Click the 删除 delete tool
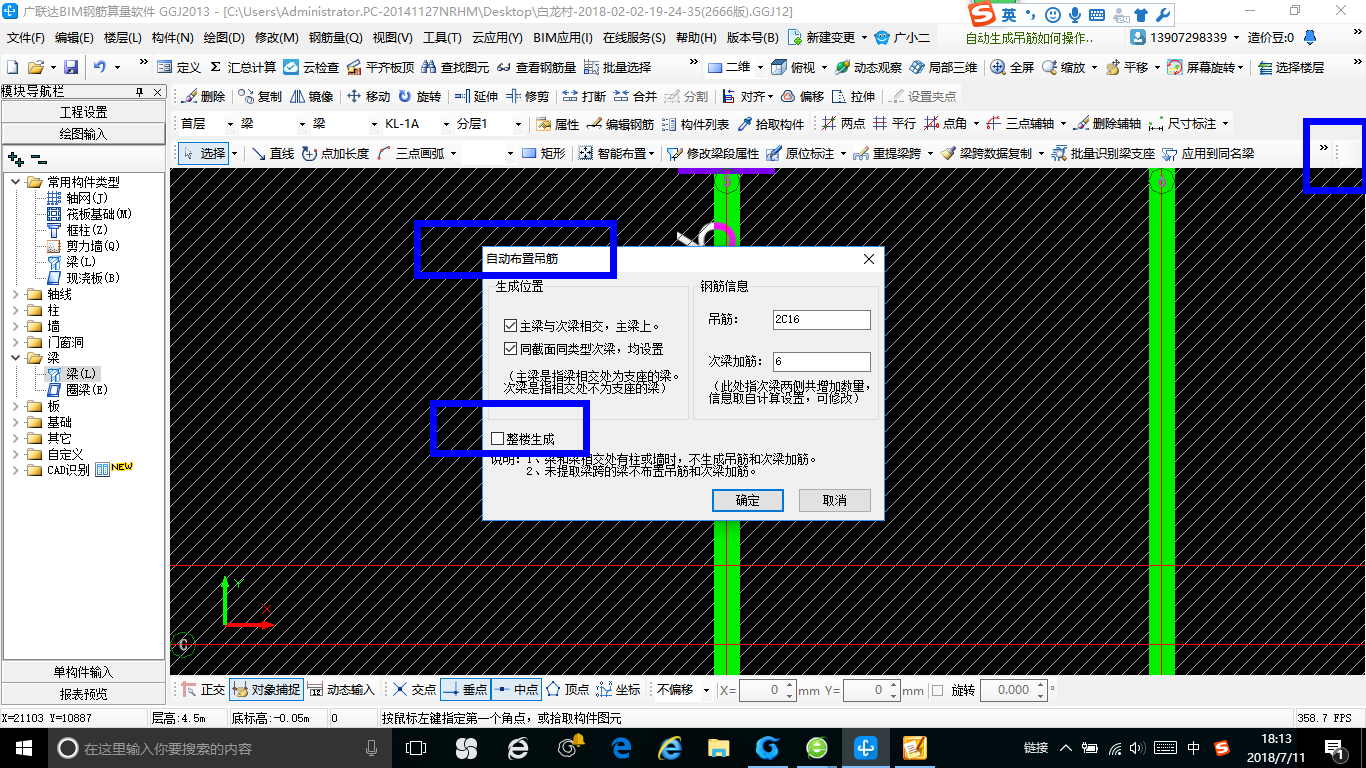Image resolution: width=1366 pixels, height=768 pixels. point(203,97)
